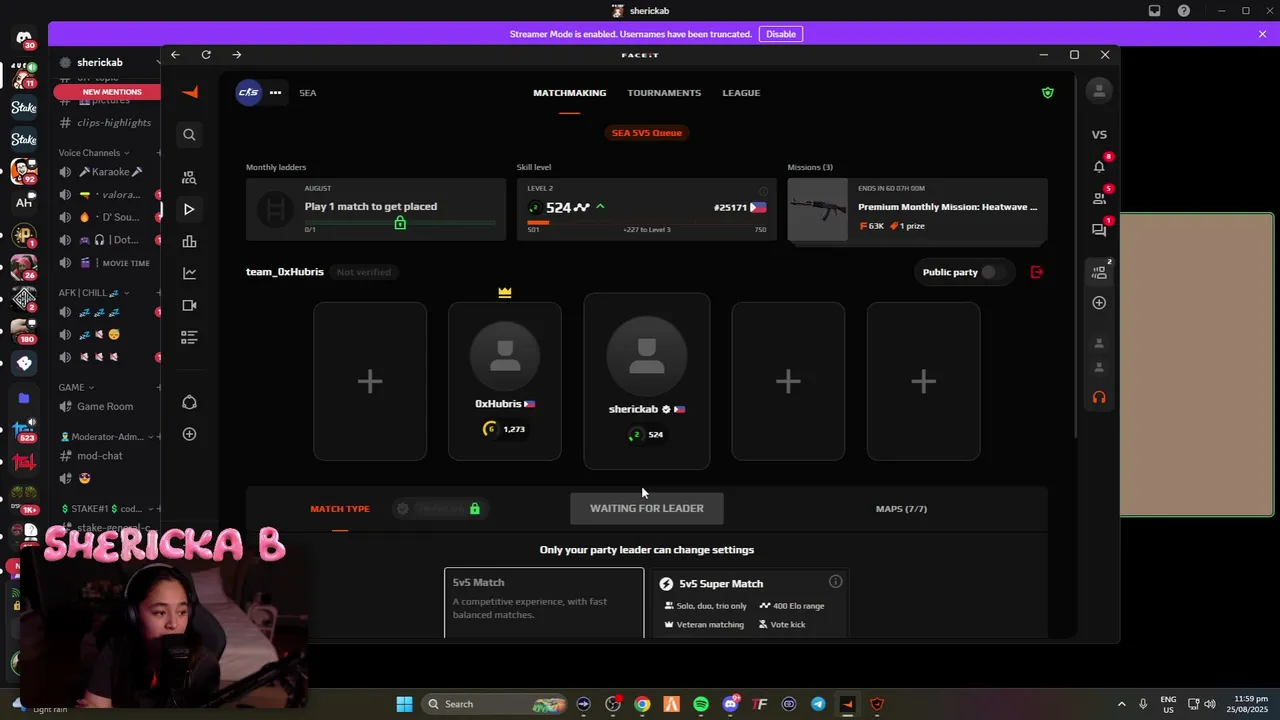Click the plus circle icon in right sidebar
Image resolution: width=1280 pixels, height=720 pixels.
1099,302
